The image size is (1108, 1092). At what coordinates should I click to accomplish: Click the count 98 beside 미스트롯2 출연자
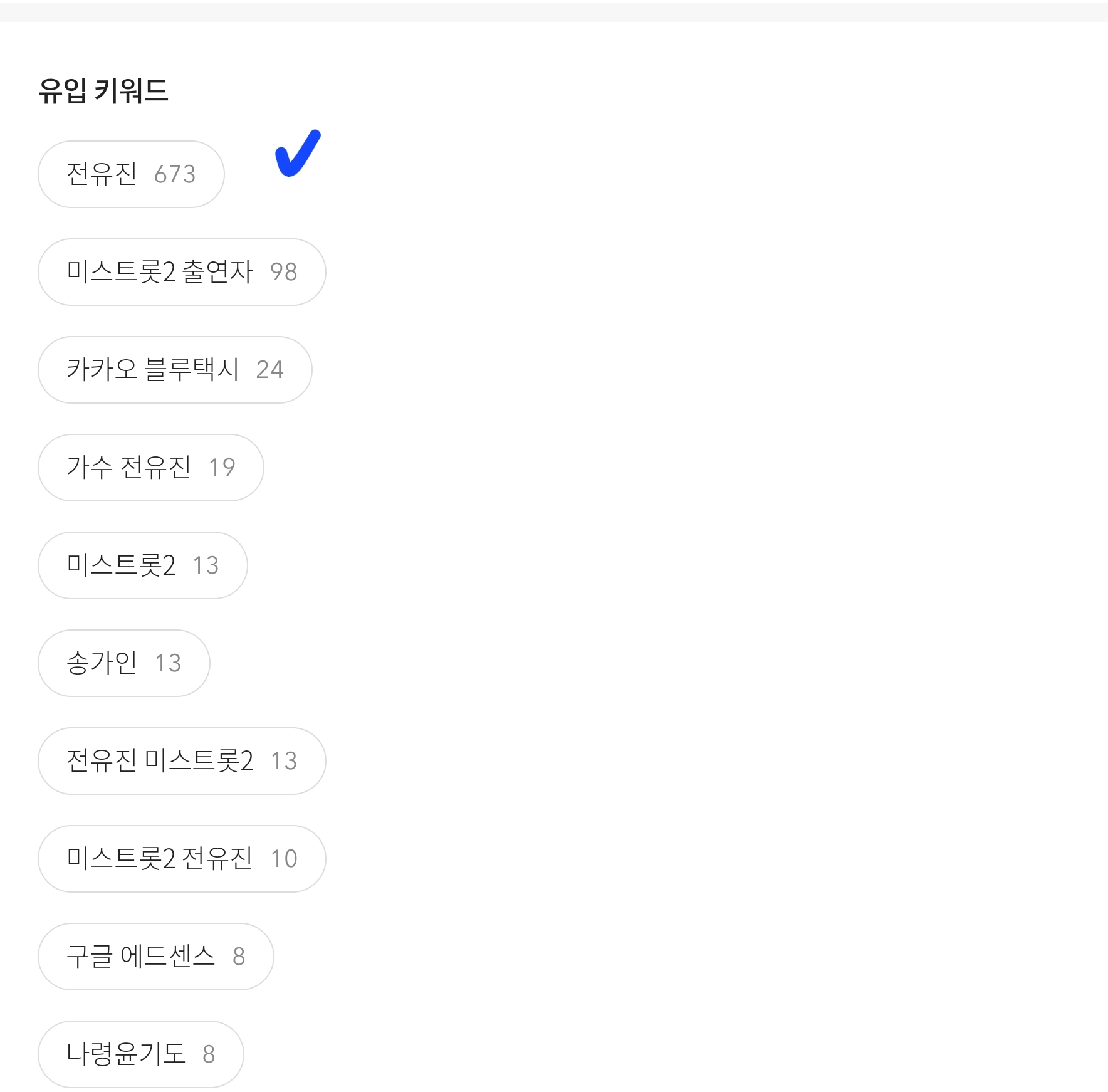coord(283,272)
